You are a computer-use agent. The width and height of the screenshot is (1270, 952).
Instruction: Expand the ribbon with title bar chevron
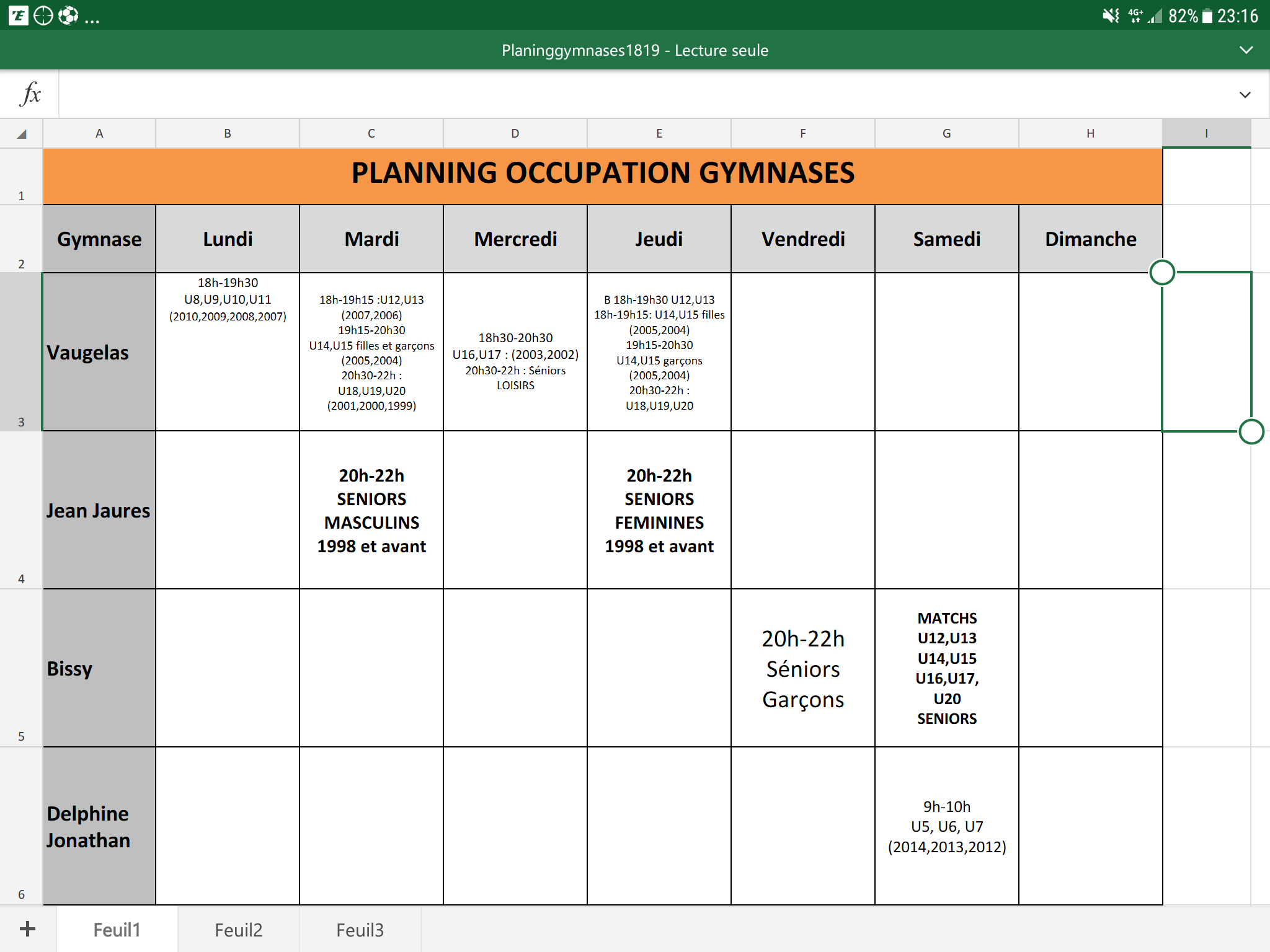click(1246, 50)
